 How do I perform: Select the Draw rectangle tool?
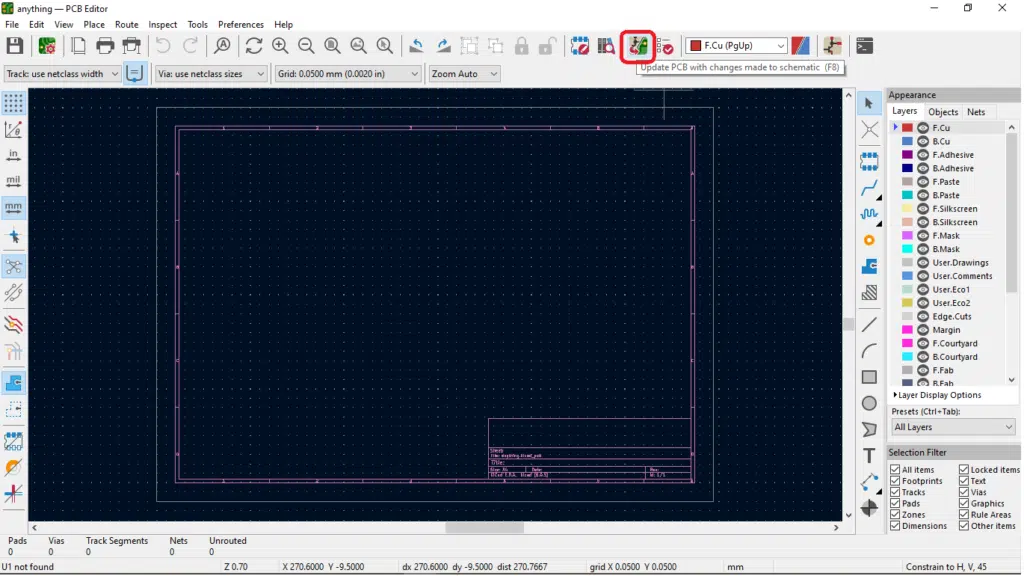coord(869,377)
